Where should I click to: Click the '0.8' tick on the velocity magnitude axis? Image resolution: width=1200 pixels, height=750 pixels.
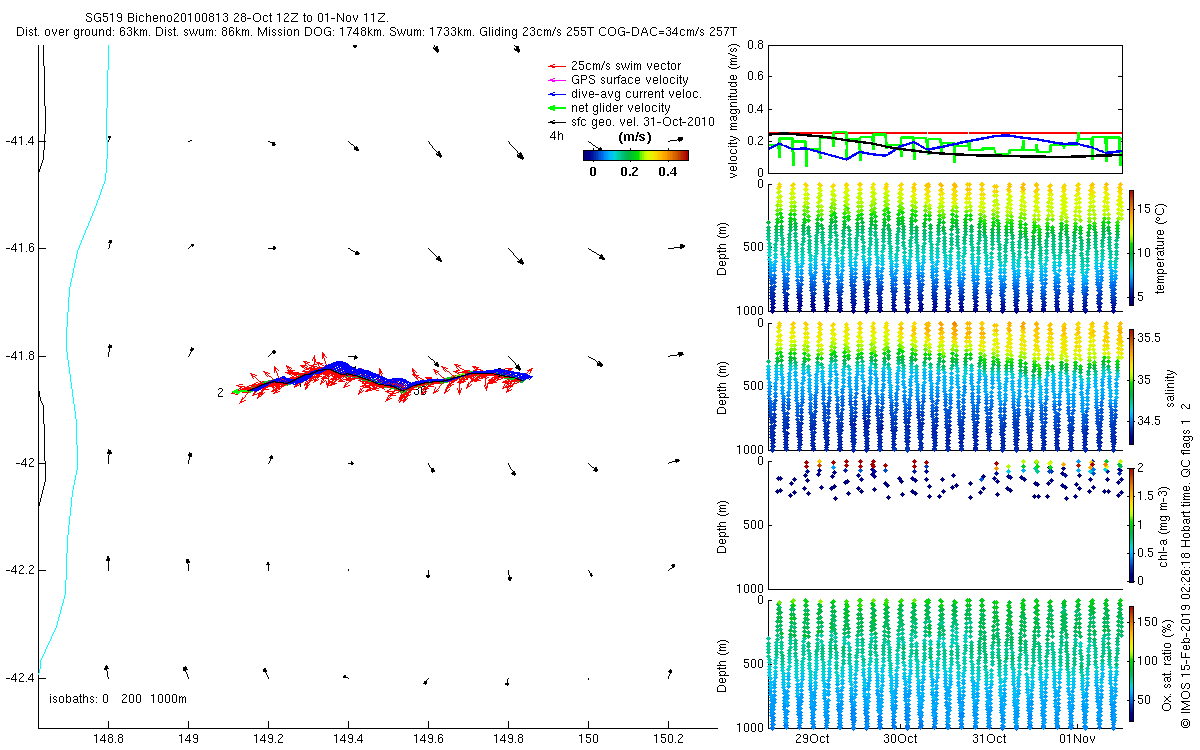click(755, 46)
